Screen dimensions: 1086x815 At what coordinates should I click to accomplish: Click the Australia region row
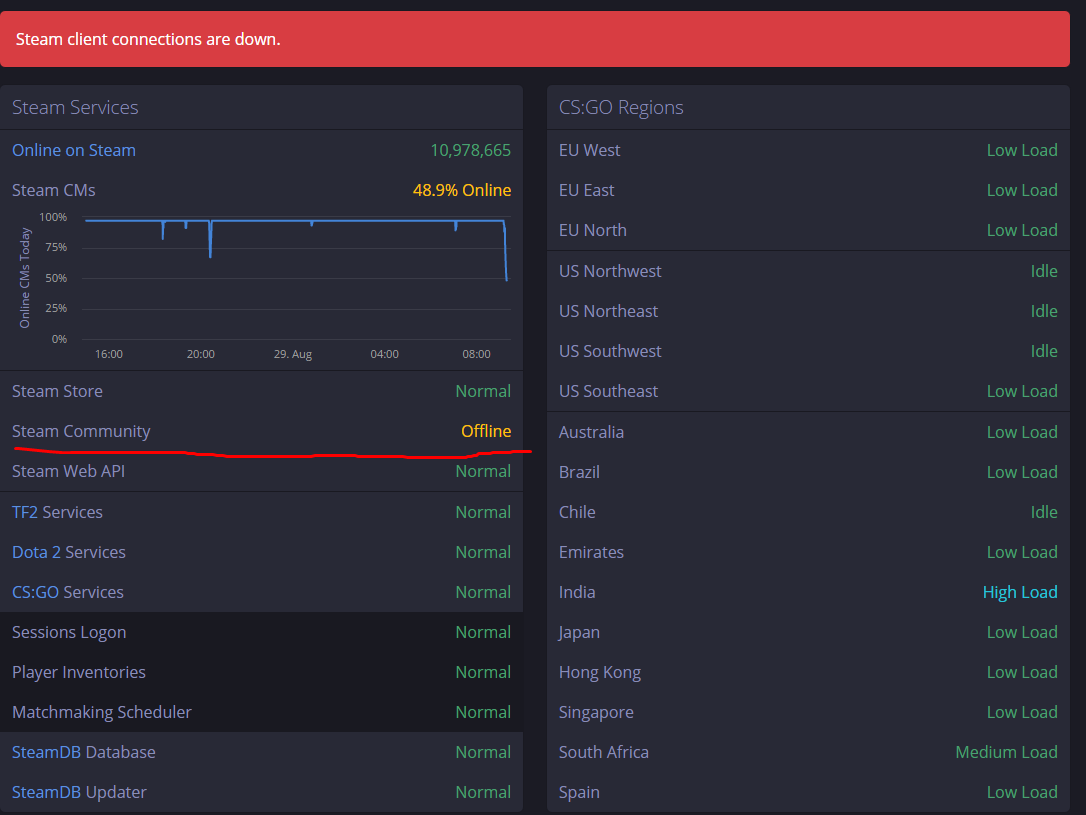(808, 433)
